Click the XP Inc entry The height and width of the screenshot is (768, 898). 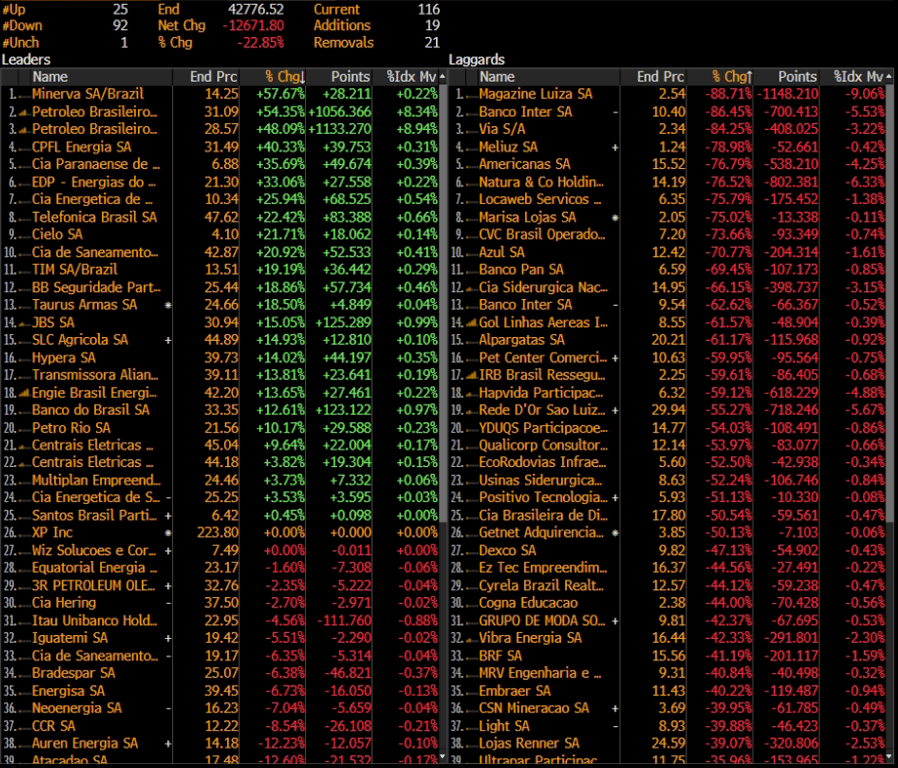pyautogui.click(x=220, y=533)
